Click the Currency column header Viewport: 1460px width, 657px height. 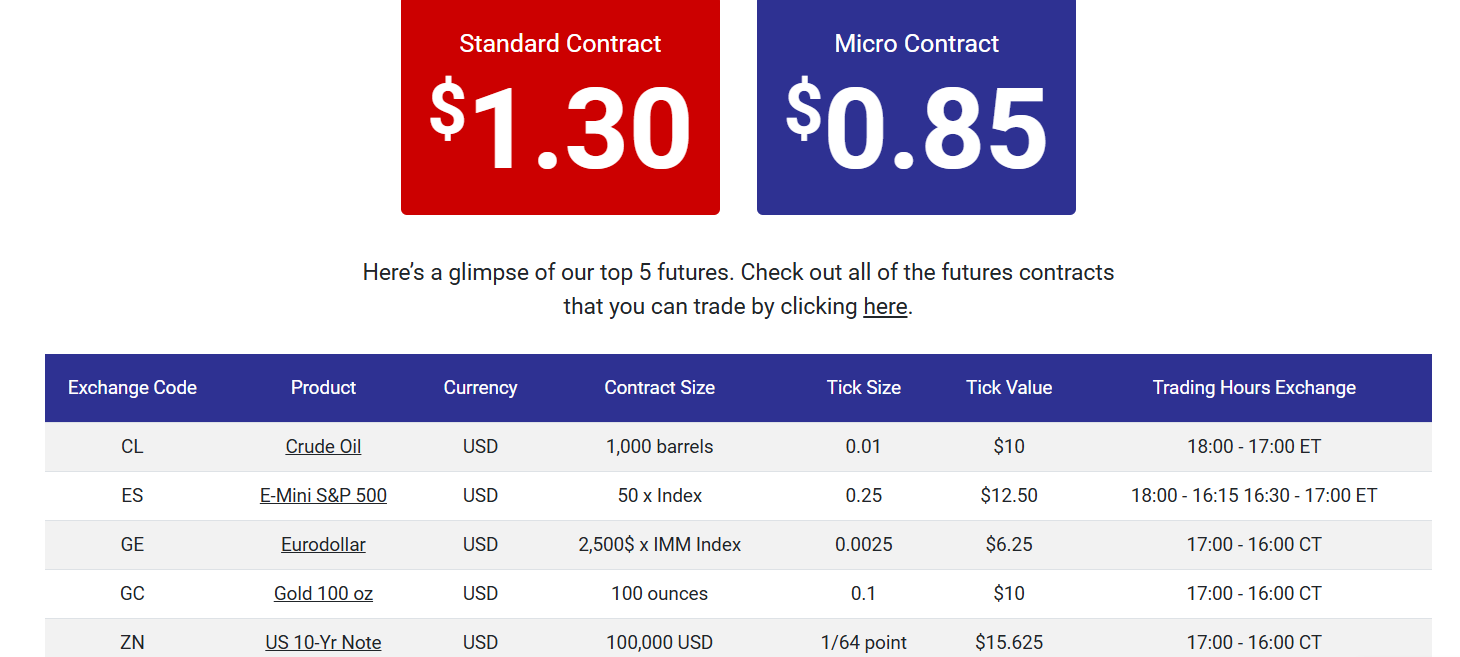[480, 388]
